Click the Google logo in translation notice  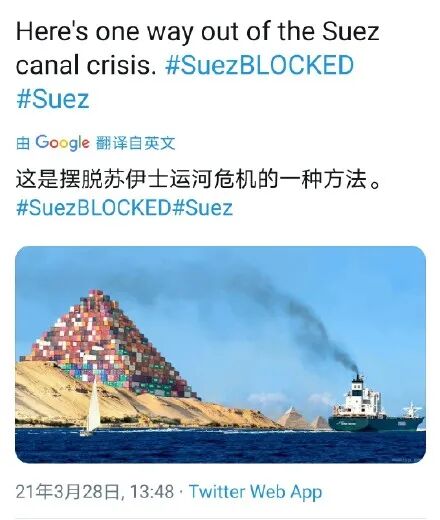click(62, 143)
